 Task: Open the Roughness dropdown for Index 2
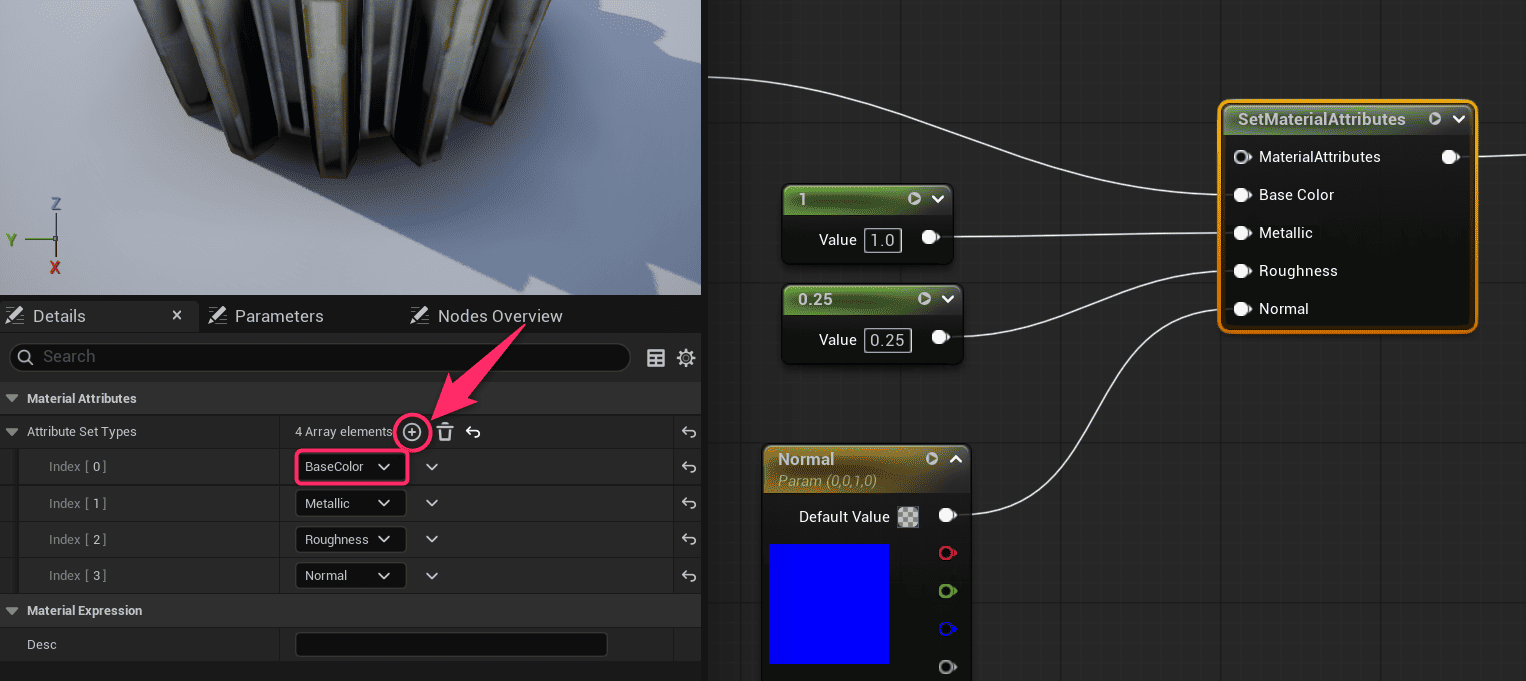coord(350,540)
